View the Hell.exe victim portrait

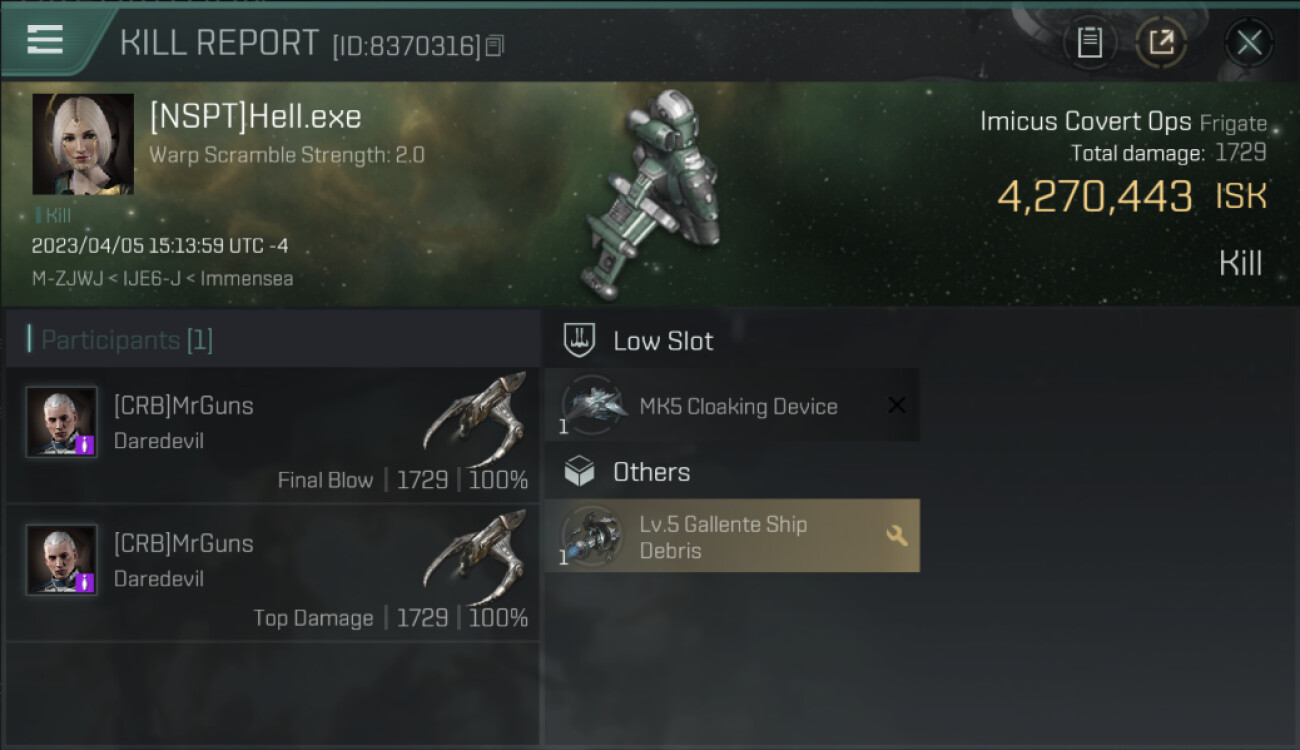[x=83, y=144]
